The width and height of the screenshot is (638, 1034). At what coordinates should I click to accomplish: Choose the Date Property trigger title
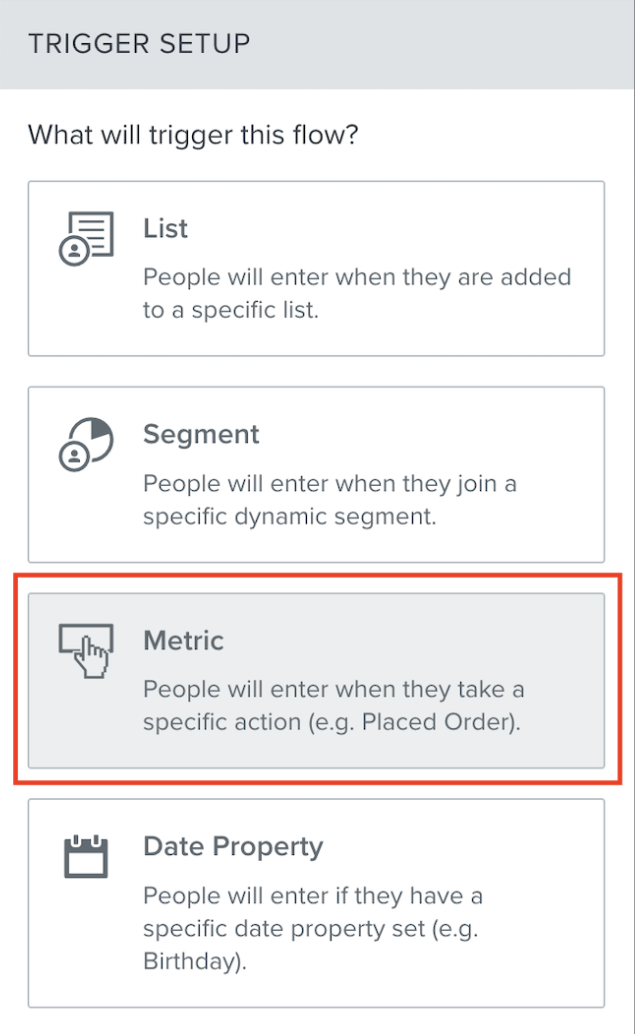coord(234,847)
